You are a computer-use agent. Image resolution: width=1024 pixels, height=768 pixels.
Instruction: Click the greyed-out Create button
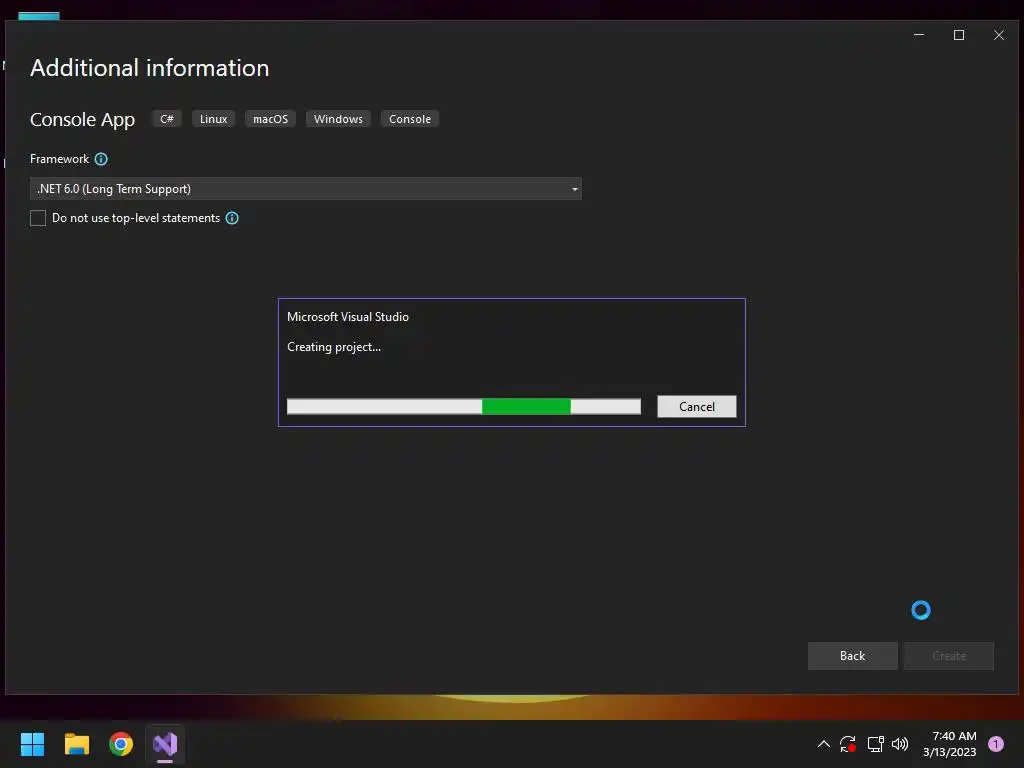coord(948,656)
